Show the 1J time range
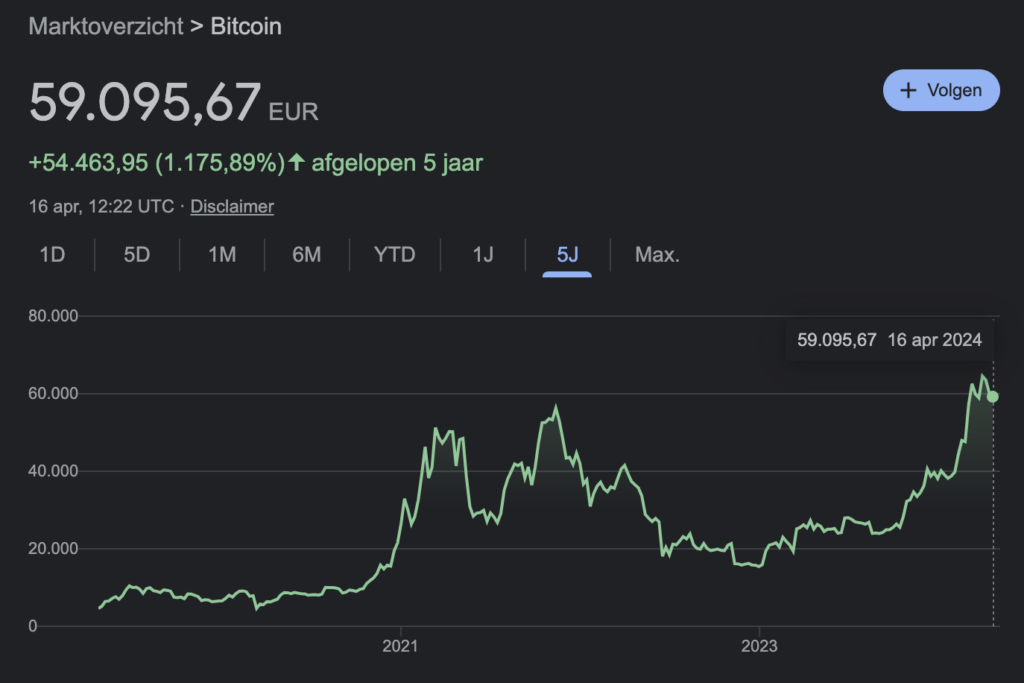The height and width of the screenshot is (683, 1024). [x=483, y=254]
